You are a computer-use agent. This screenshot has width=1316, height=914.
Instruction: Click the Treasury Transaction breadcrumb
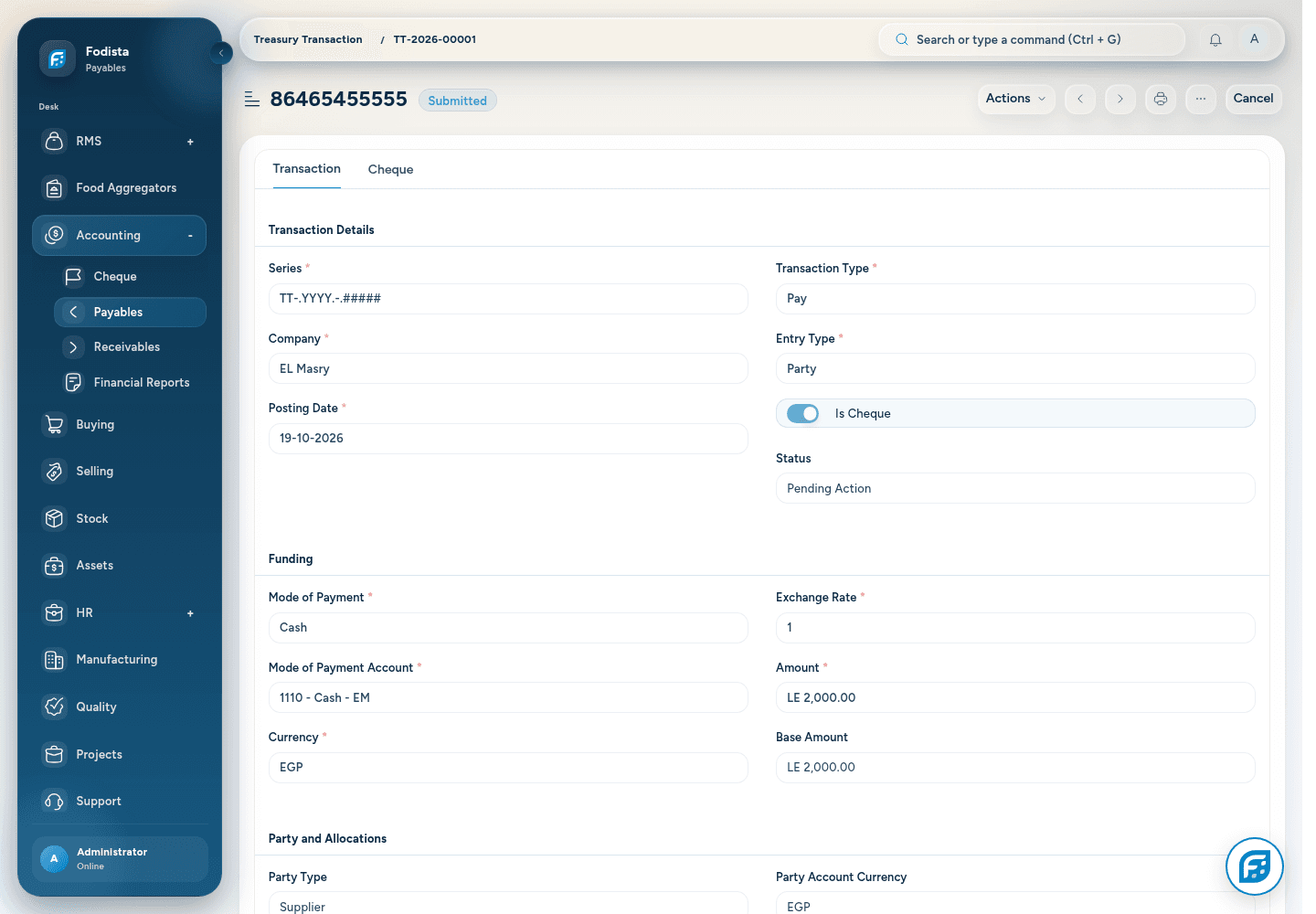click(308, 39)
